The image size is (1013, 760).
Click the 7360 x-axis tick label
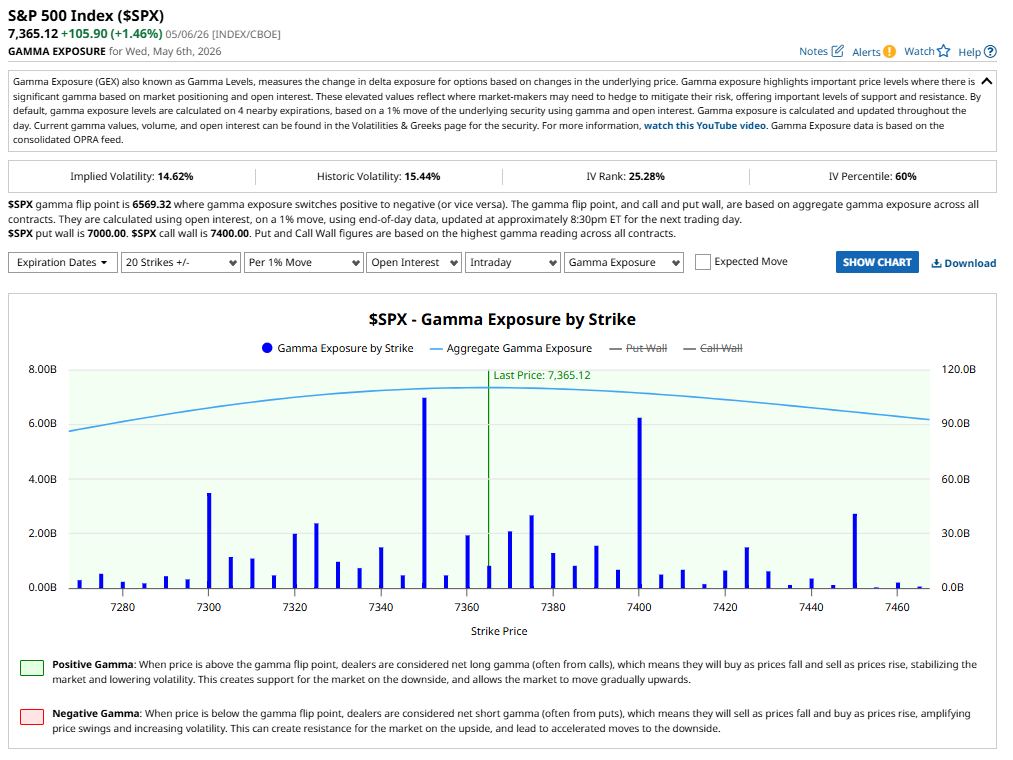tap(466, 607)
